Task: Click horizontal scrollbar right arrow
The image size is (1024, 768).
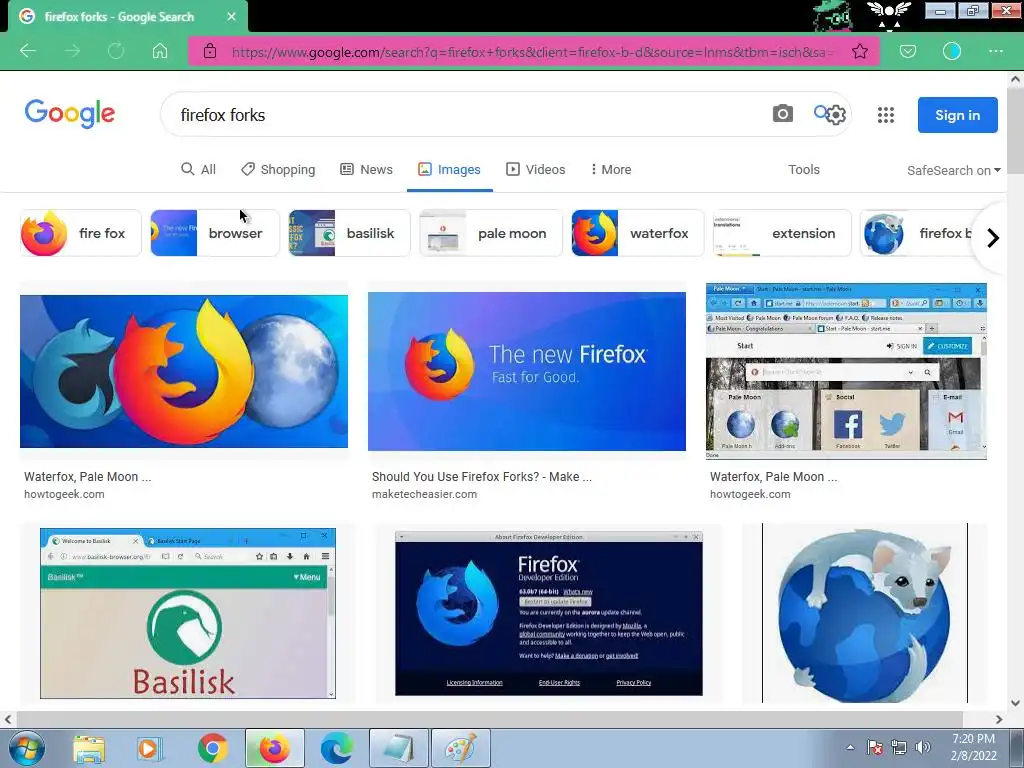Action: (x=999, y=720)
